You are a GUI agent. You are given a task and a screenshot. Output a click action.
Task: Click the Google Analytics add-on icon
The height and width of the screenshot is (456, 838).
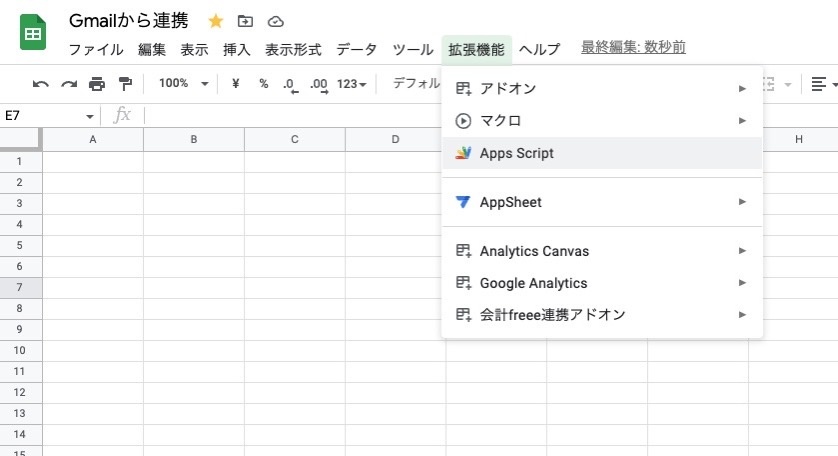463,283
